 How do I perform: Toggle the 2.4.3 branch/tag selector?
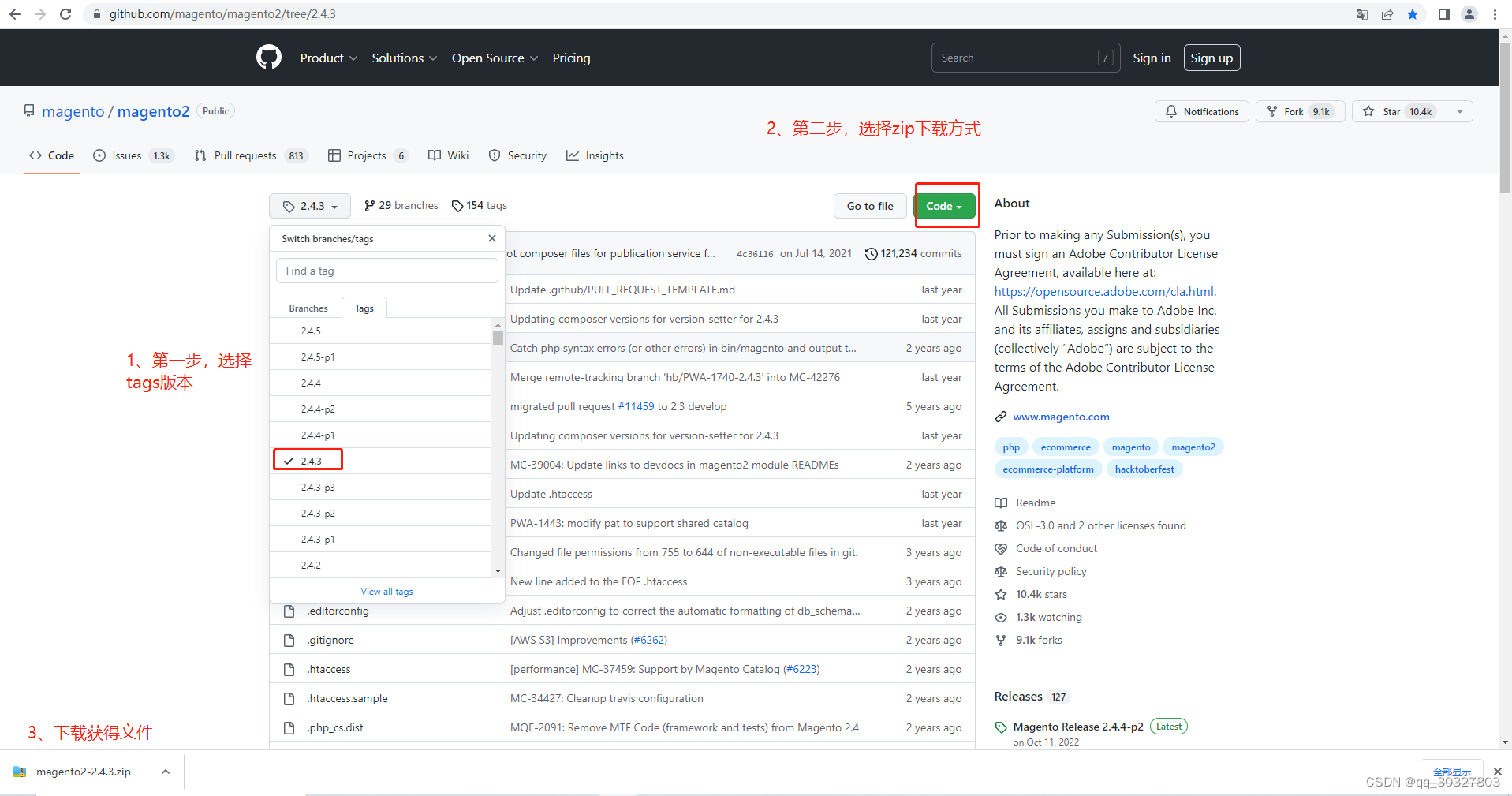[x=310, y=206]
